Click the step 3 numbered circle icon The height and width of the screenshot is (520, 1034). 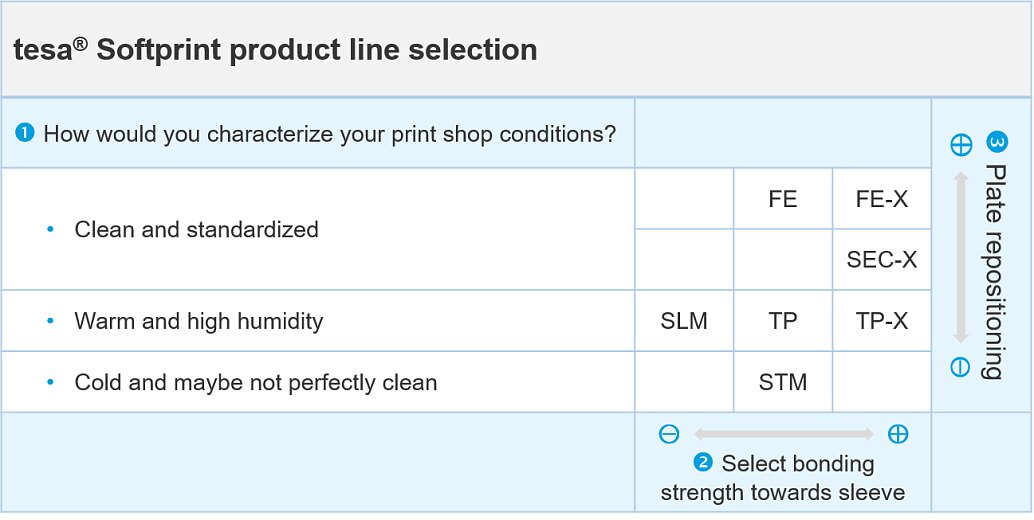(995, 142)
